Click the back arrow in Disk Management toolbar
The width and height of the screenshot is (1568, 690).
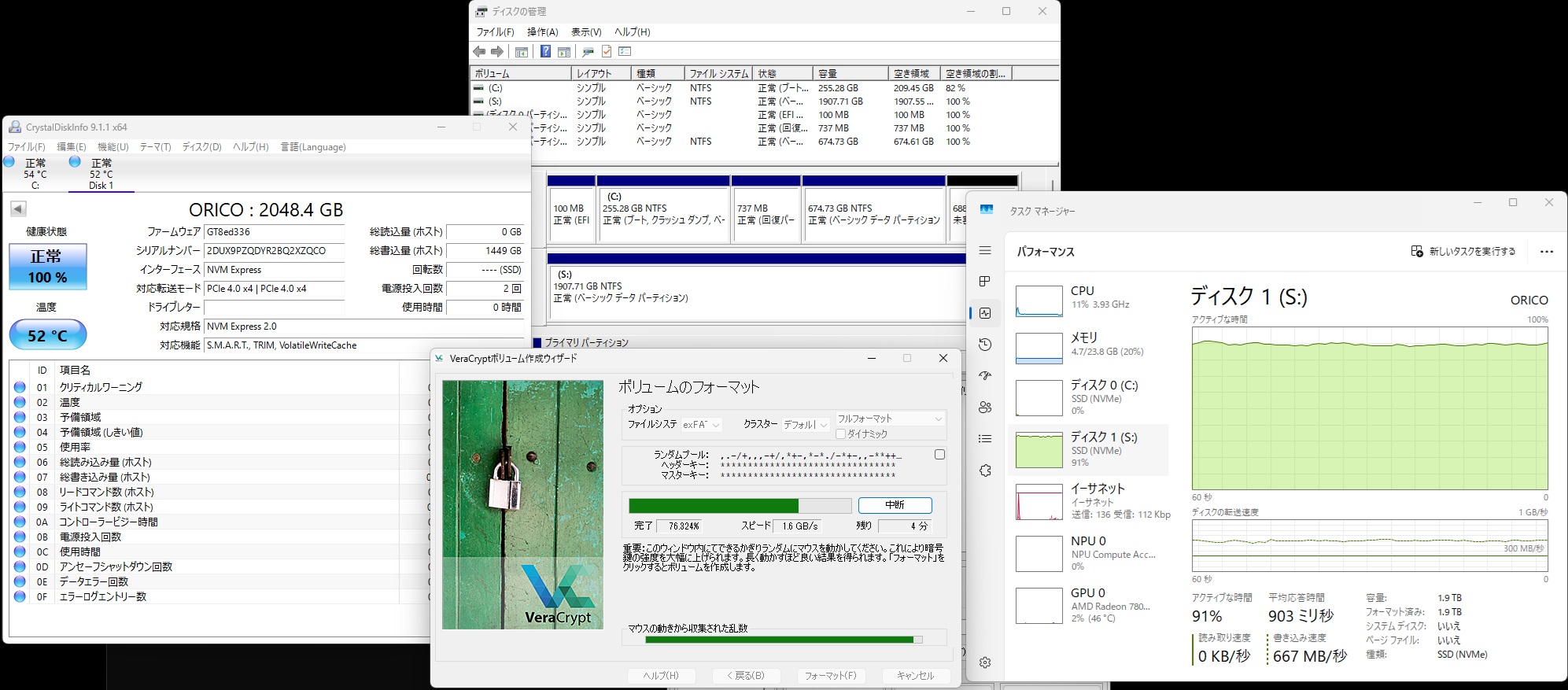(x=479, y=52)
